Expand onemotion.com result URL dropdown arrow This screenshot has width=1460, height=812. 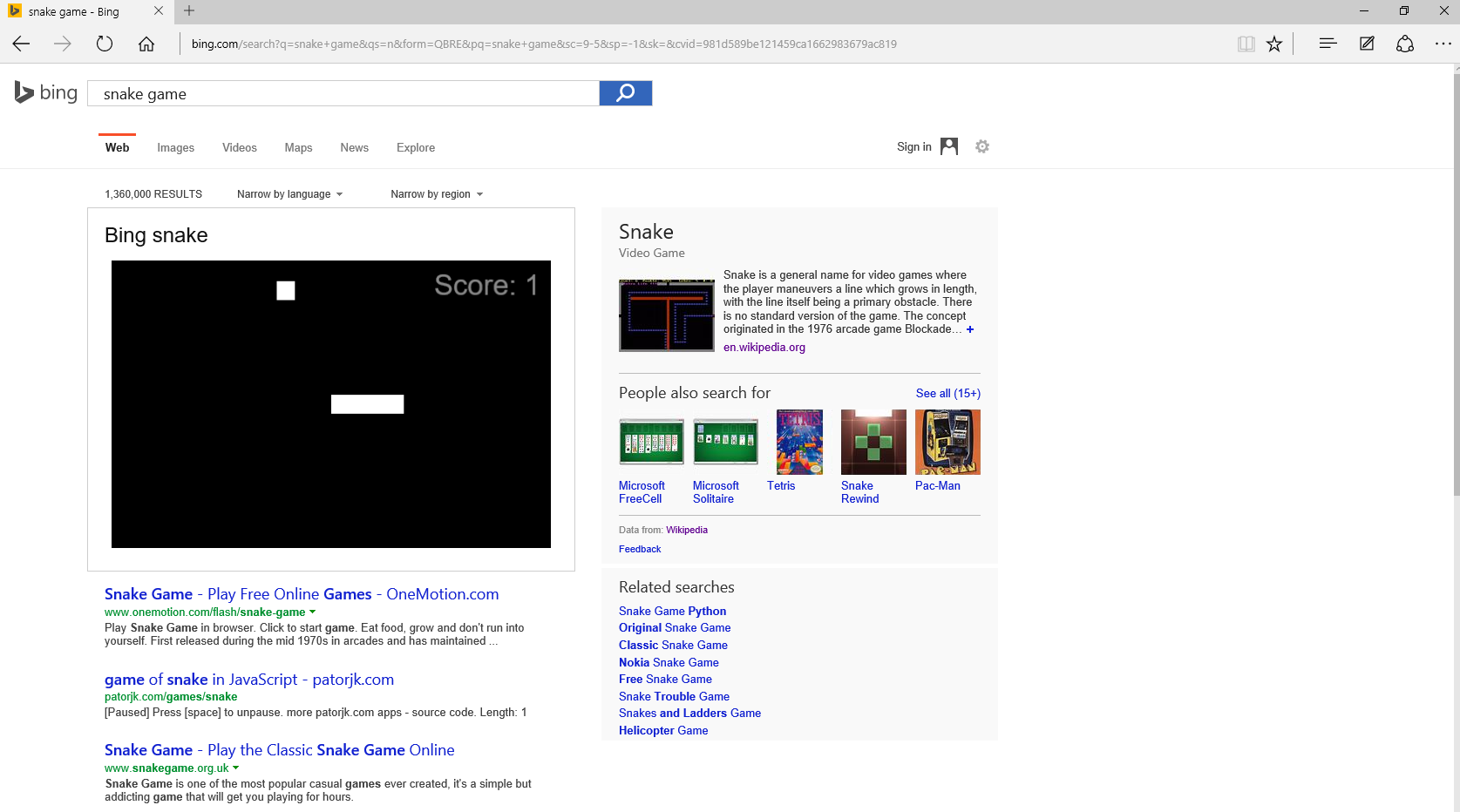(313, 612)
